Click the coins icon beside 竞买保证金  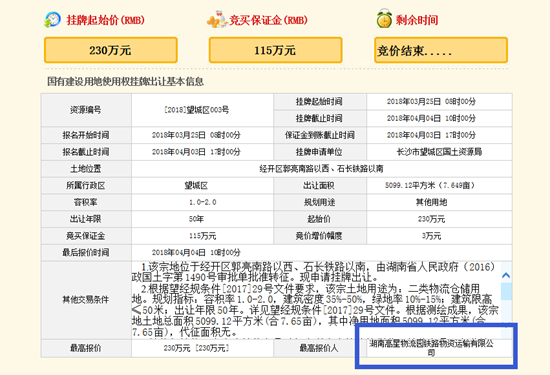coord(217,20)
